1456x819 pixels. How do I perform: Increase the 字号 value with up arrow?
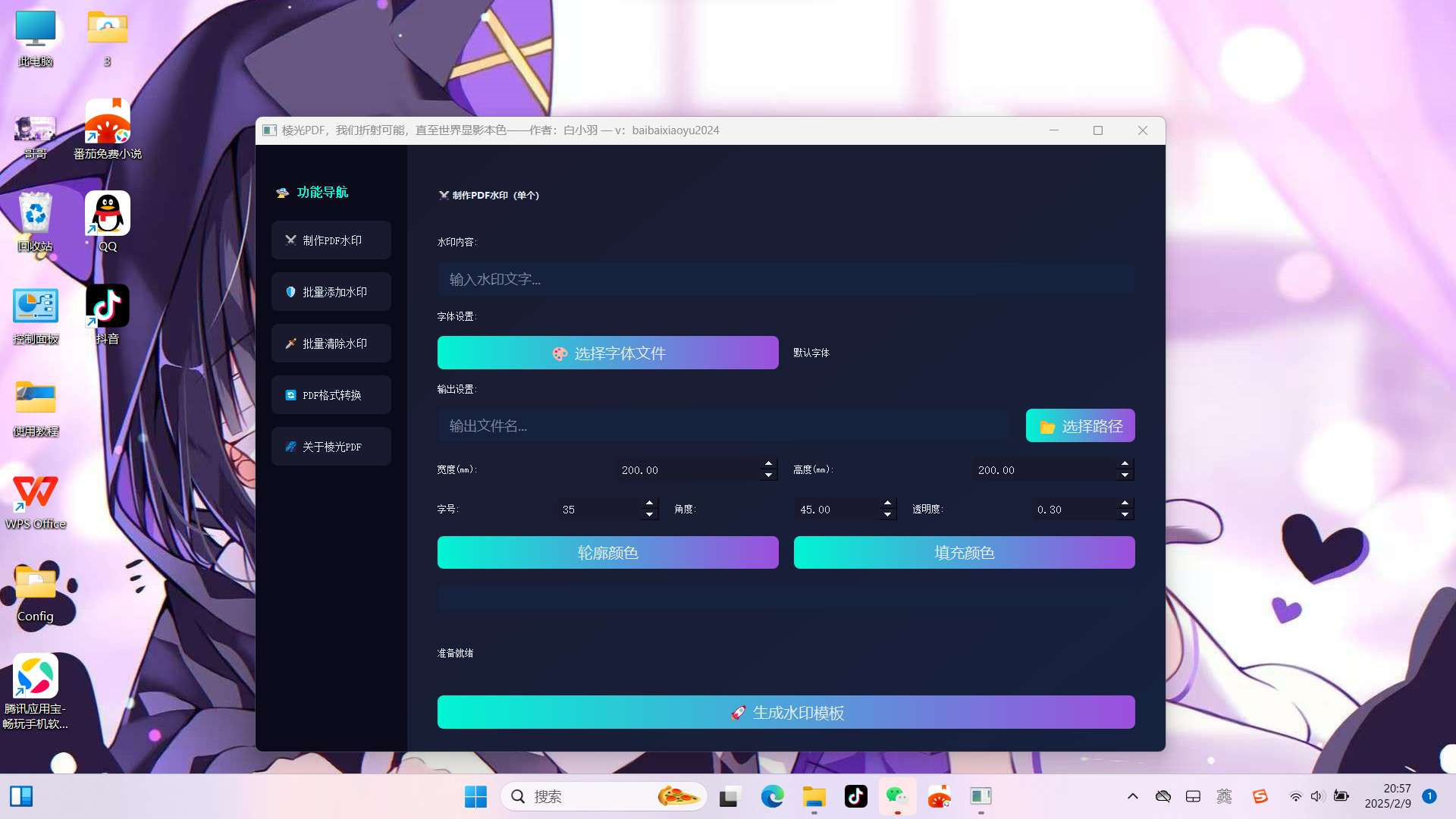click(649, 504)
